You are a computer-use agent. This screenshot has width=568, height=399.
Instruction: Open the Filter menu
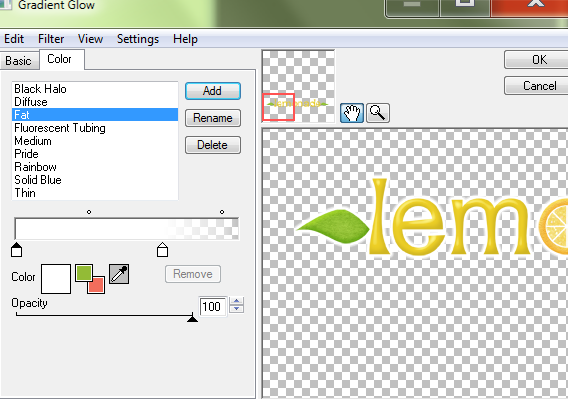pyautogui.click(x=51, y=39)
